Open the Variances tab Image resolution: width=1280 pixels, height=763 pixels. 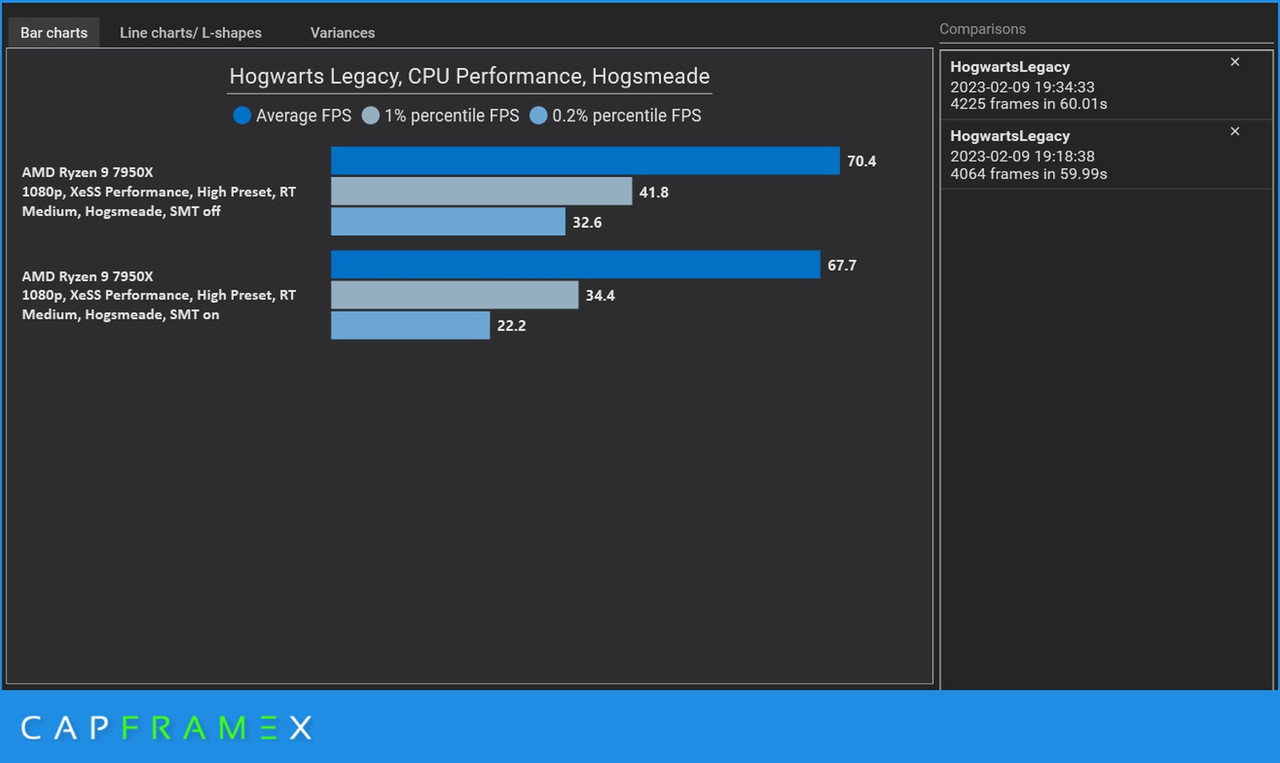342,32
